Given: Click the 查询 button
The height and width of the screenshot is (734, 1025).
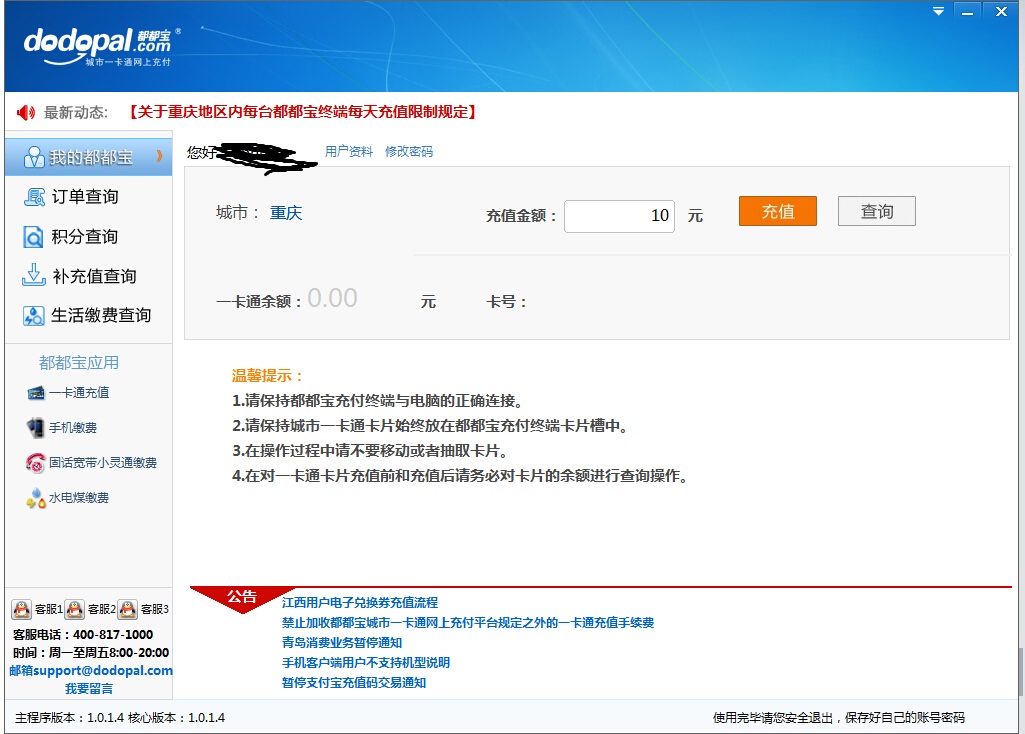Looking at the screenshot, I should point(877,211).
